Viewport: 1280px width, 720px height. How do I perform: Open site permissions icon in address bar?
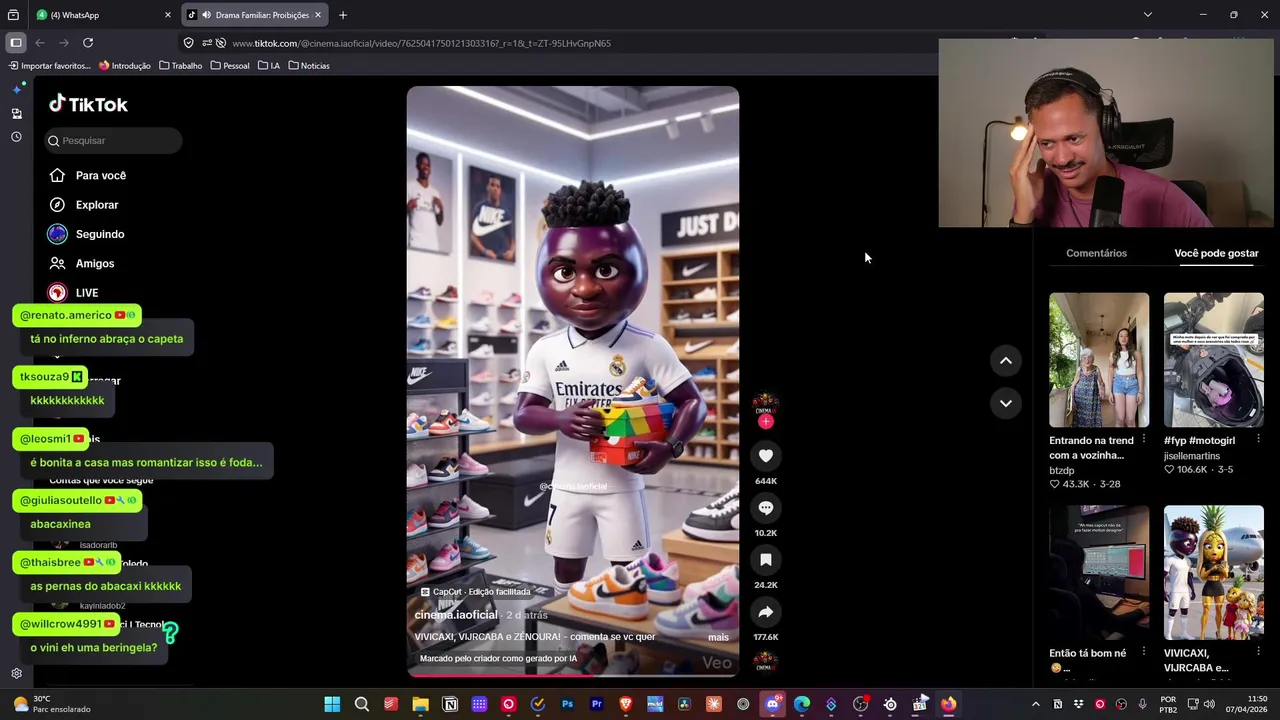(206, 43)
